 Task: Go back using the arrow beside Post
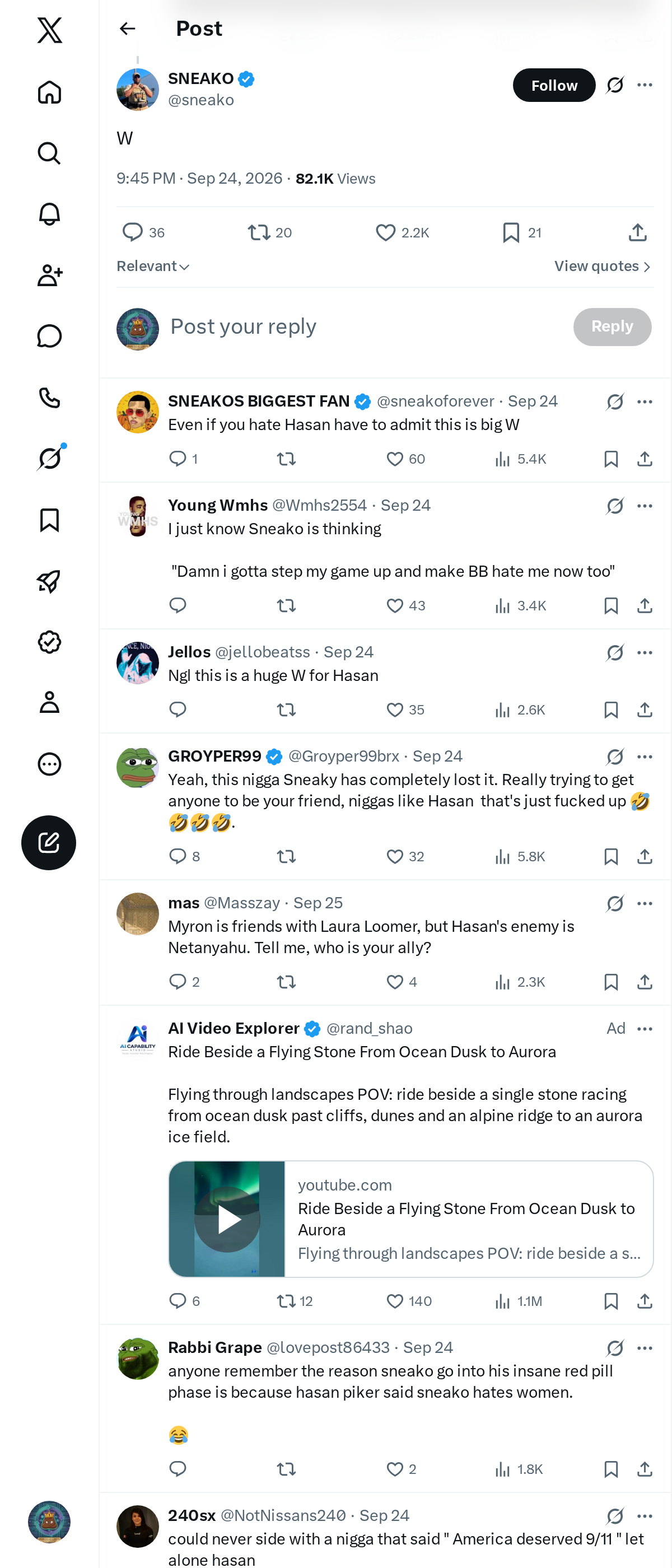point(127,29)
